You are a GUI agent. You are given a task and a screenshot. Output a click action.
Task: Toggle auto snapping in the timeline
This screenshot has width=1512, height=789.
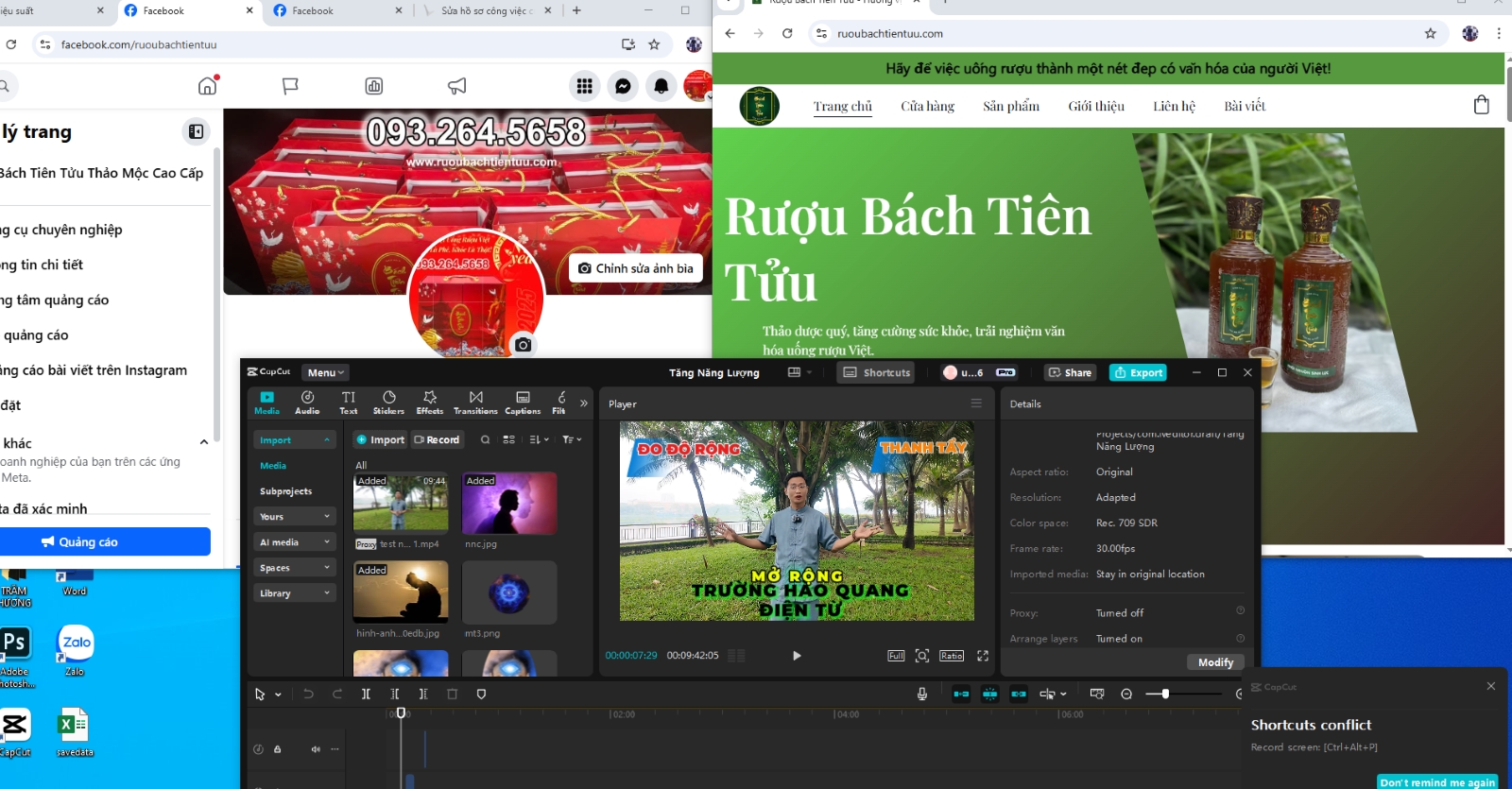(x=989, y=694)
